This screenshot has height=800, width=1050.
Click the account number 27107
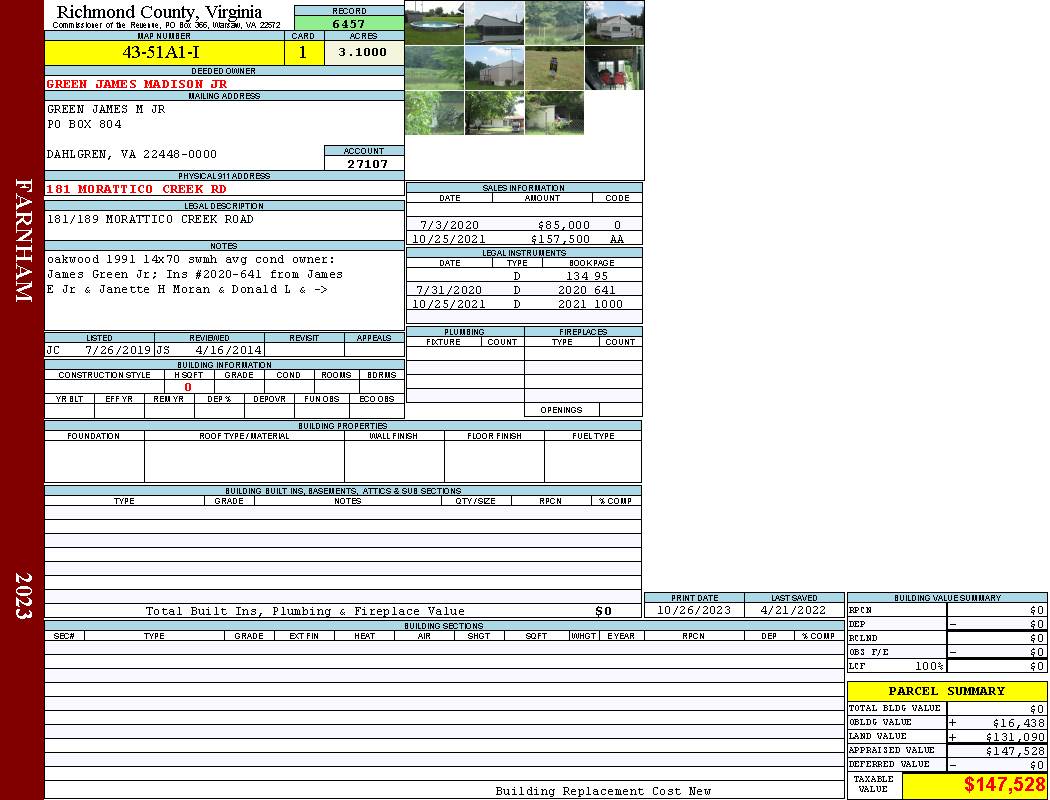pos(367,164)
